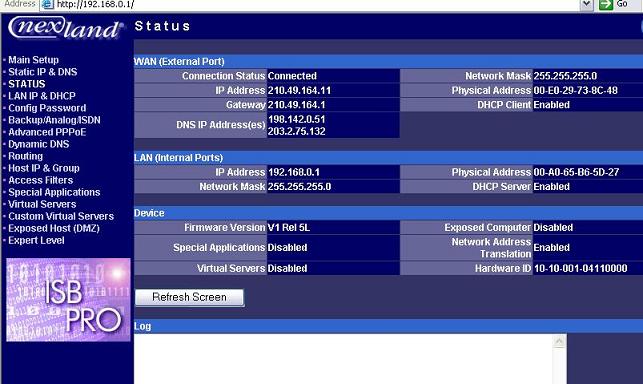The width and height of the screenshot is (643, 384).
Task: Navigate to Backup/Analog/ISDN settings
Action: click(54, 120)
